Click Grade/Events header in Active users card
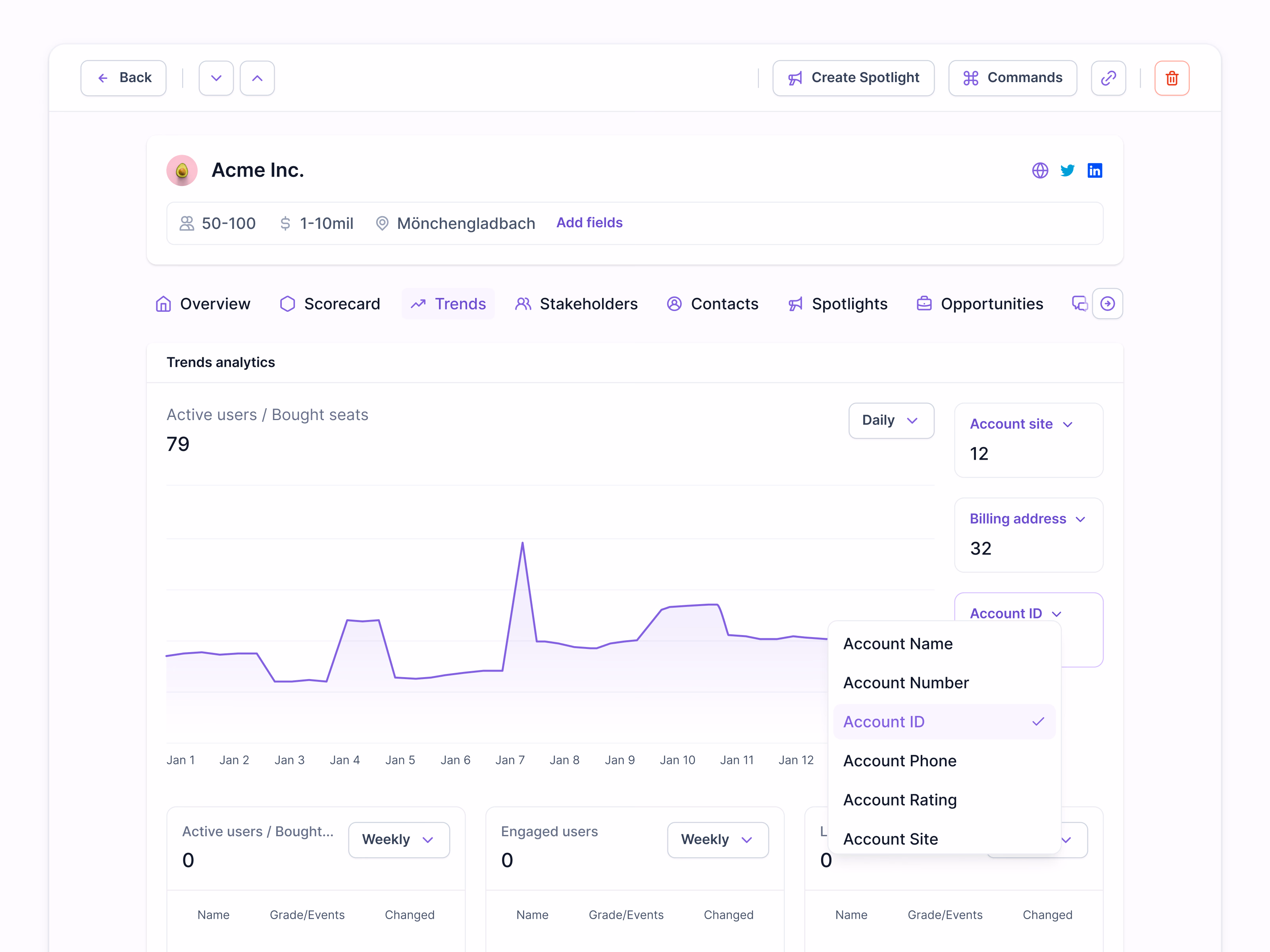 [x=307, y=915]
